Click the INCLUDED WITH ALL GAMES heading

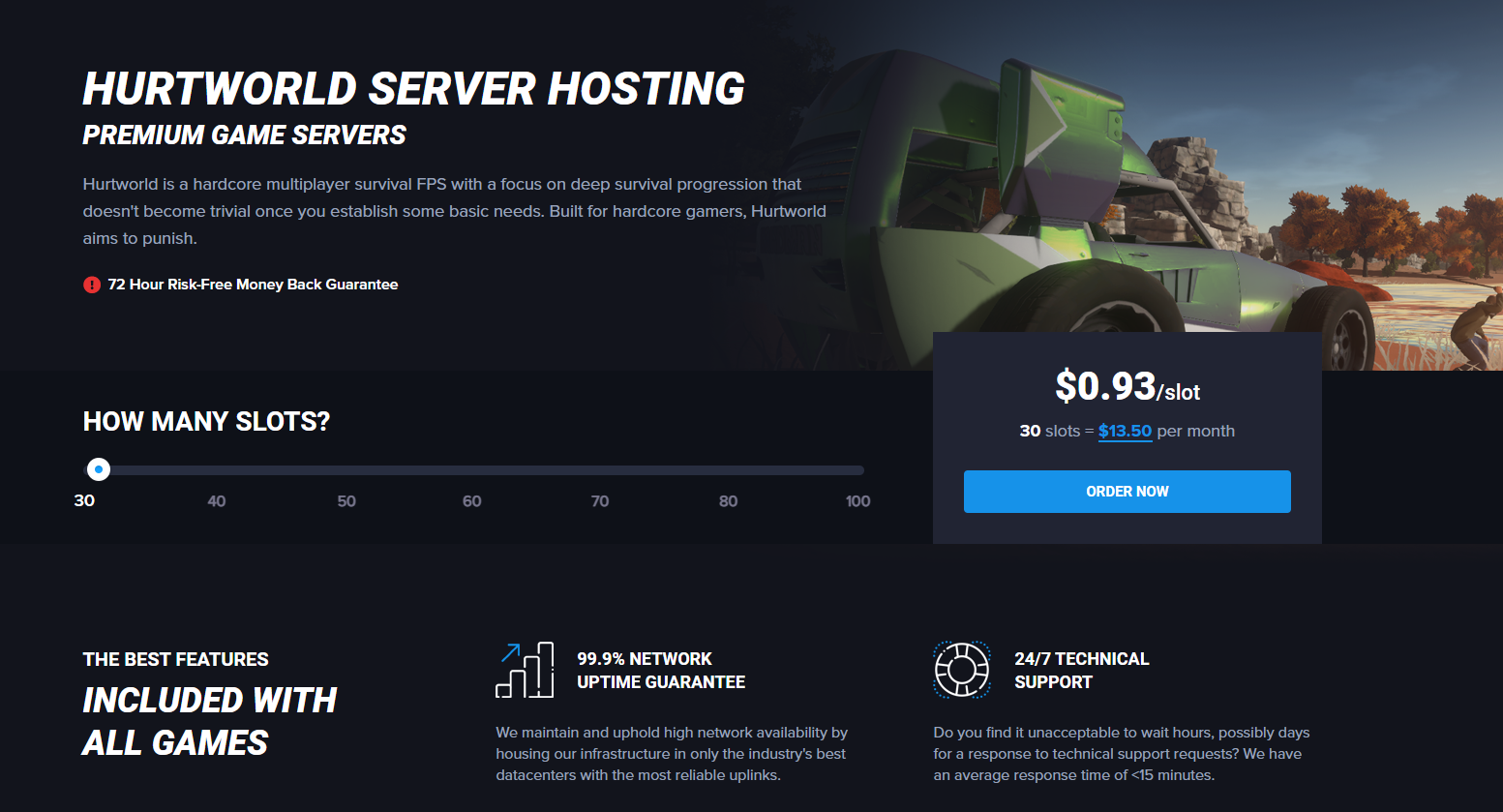click(209, 721)
